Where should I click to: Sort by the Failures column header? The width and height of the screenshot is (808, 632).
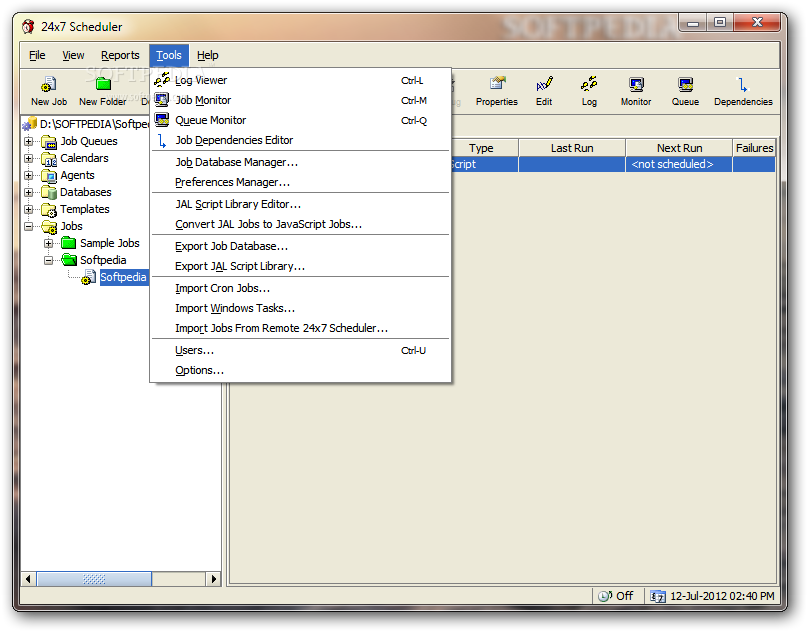pyautogui.click(x=754, y=148)
